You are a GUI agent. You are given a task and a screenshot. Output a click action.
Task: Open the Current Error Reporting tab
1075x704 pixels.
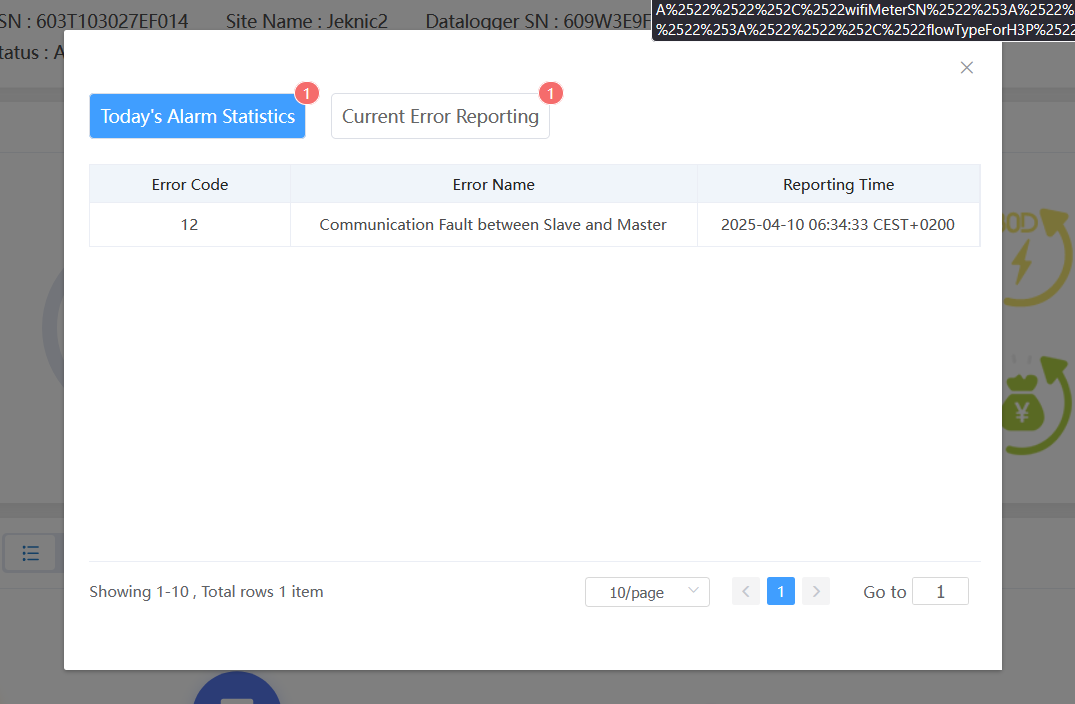tap(440, 116)
